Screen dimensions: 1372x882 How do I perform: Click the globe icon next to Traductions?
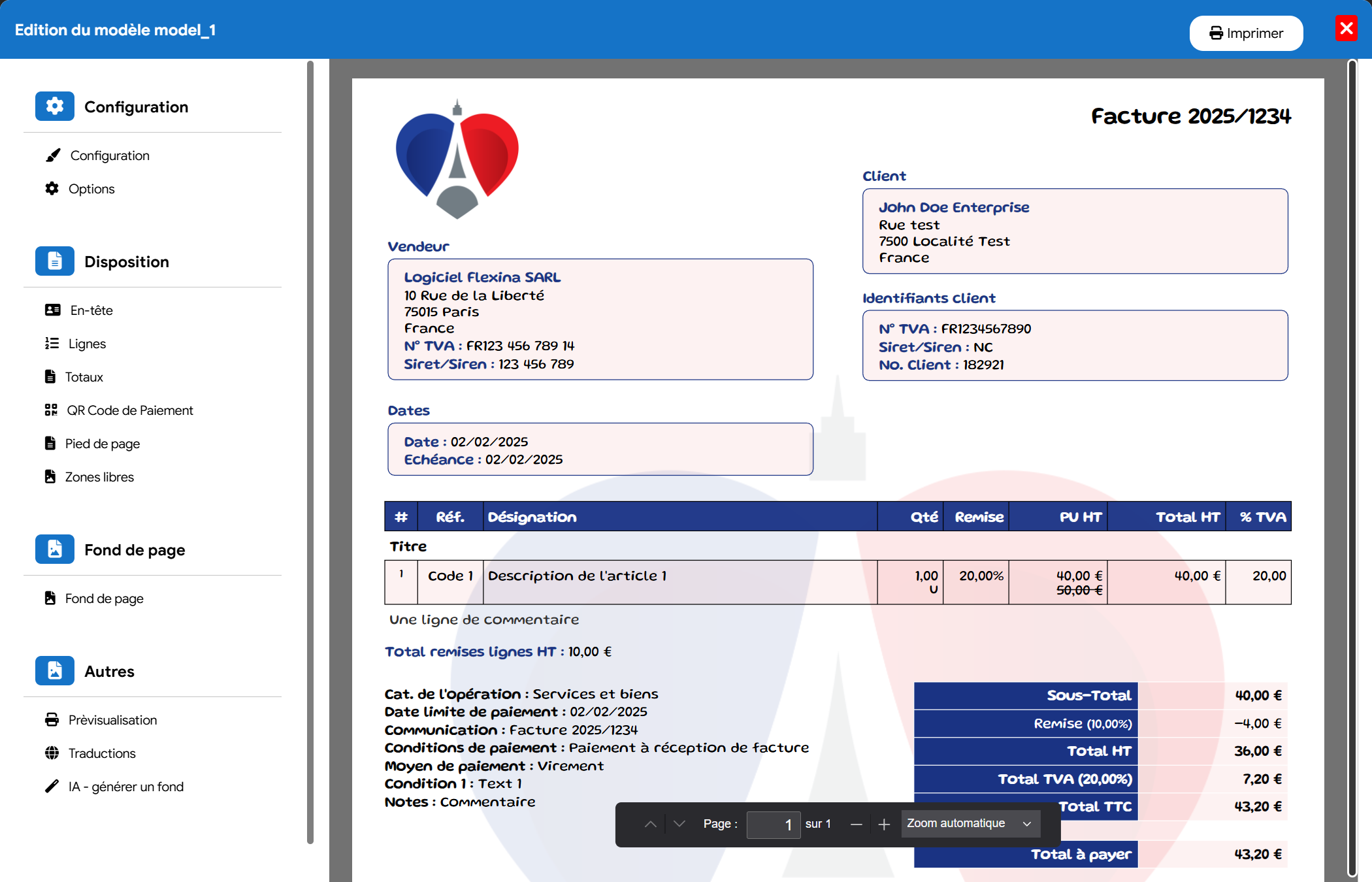tap(52, 753)
